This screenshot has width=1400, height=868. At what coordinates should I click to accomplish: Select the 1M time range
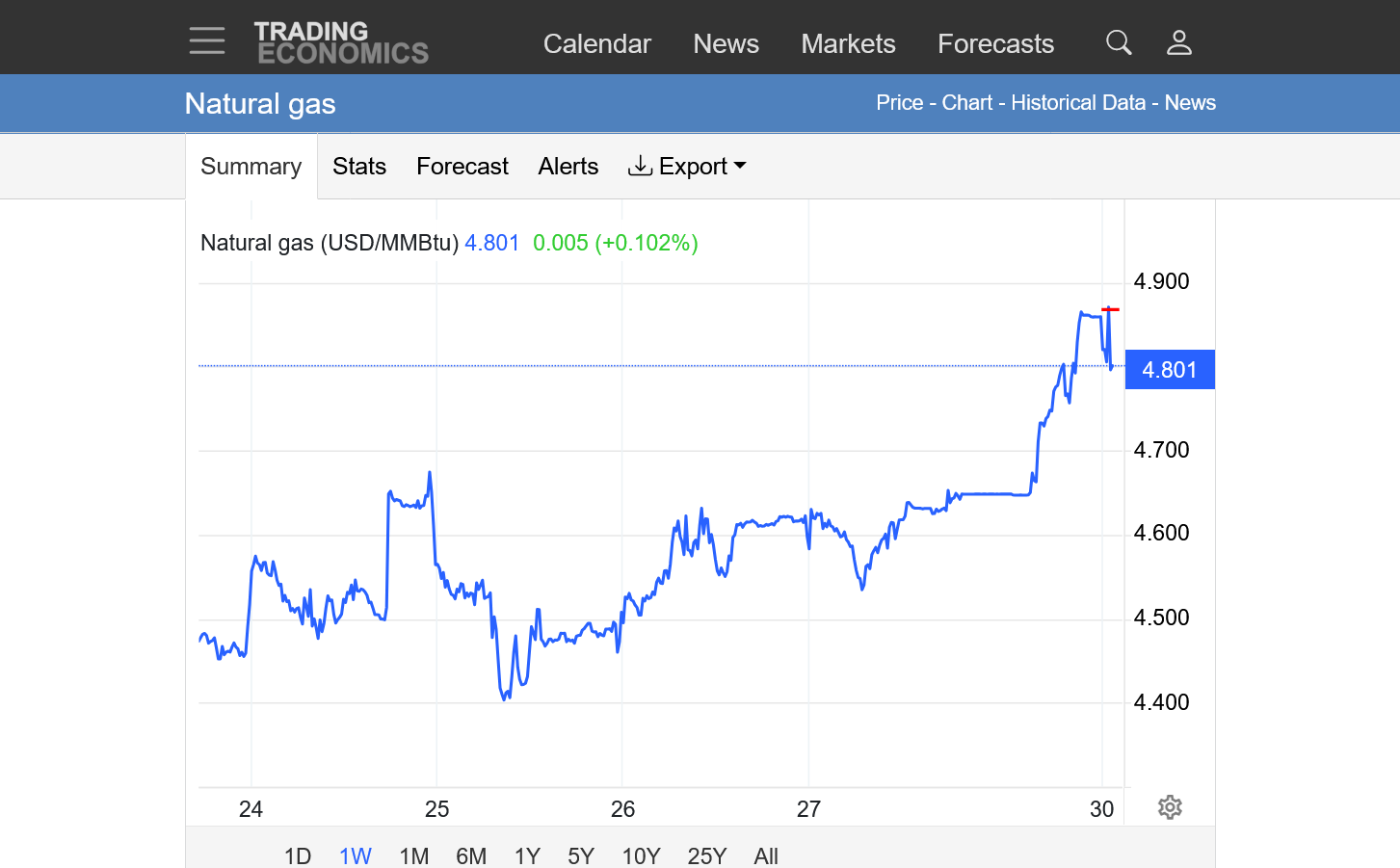click(x=414, y=855)
